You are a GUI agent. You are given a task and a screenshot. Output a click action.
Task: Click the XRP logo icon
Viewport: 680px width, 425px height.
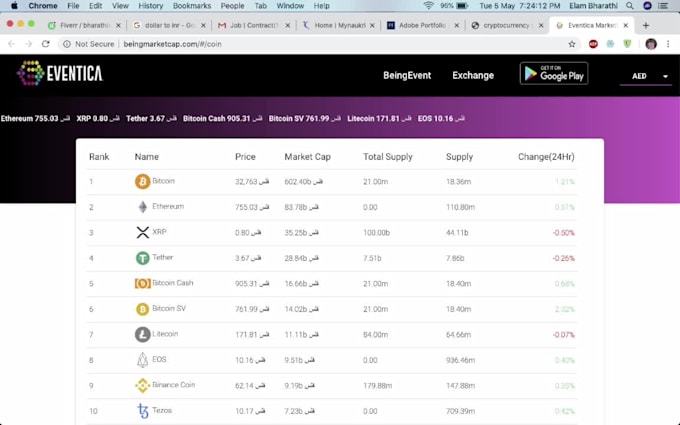(x=142, y=232)
